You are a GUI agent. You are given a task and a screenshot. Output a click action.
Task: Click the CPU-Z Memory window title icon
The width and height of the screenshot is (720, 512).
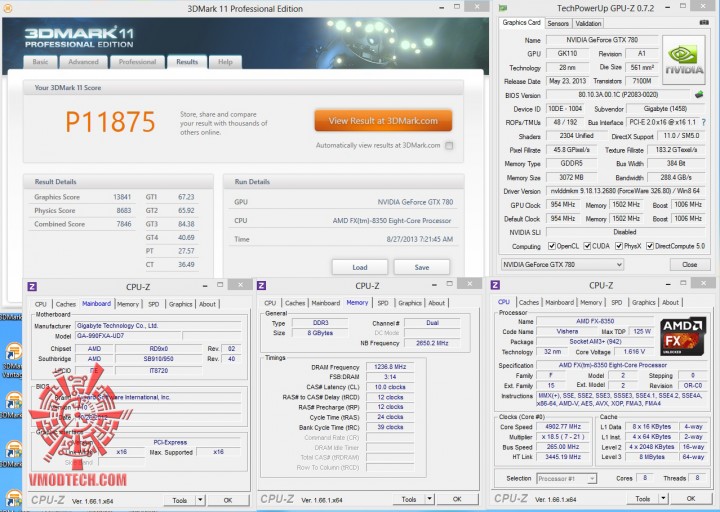[261, 286]
